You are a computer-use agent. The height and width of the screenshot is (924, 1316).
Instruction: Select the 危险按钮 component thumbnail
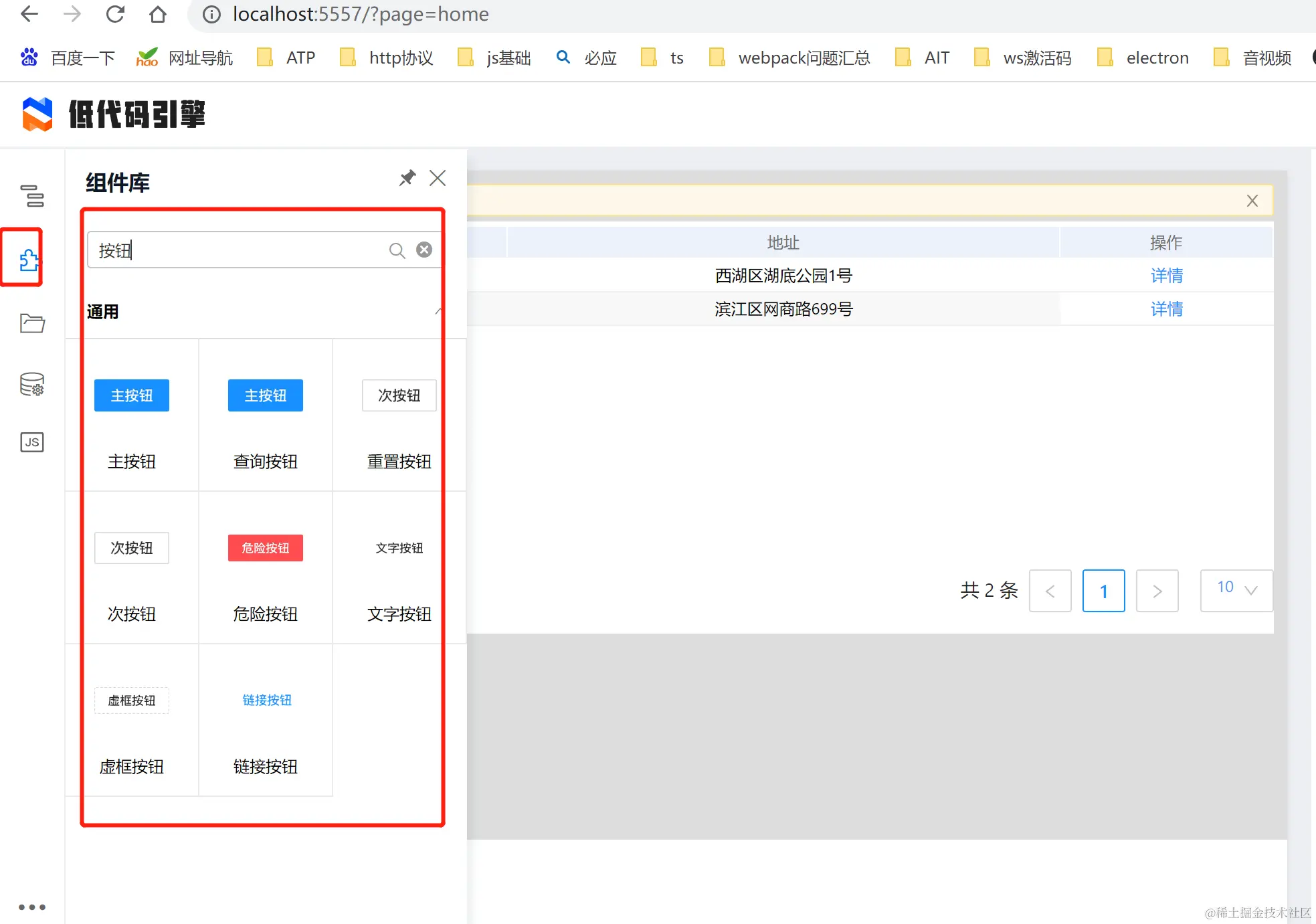pyautogui.click(x=266, y=548)
